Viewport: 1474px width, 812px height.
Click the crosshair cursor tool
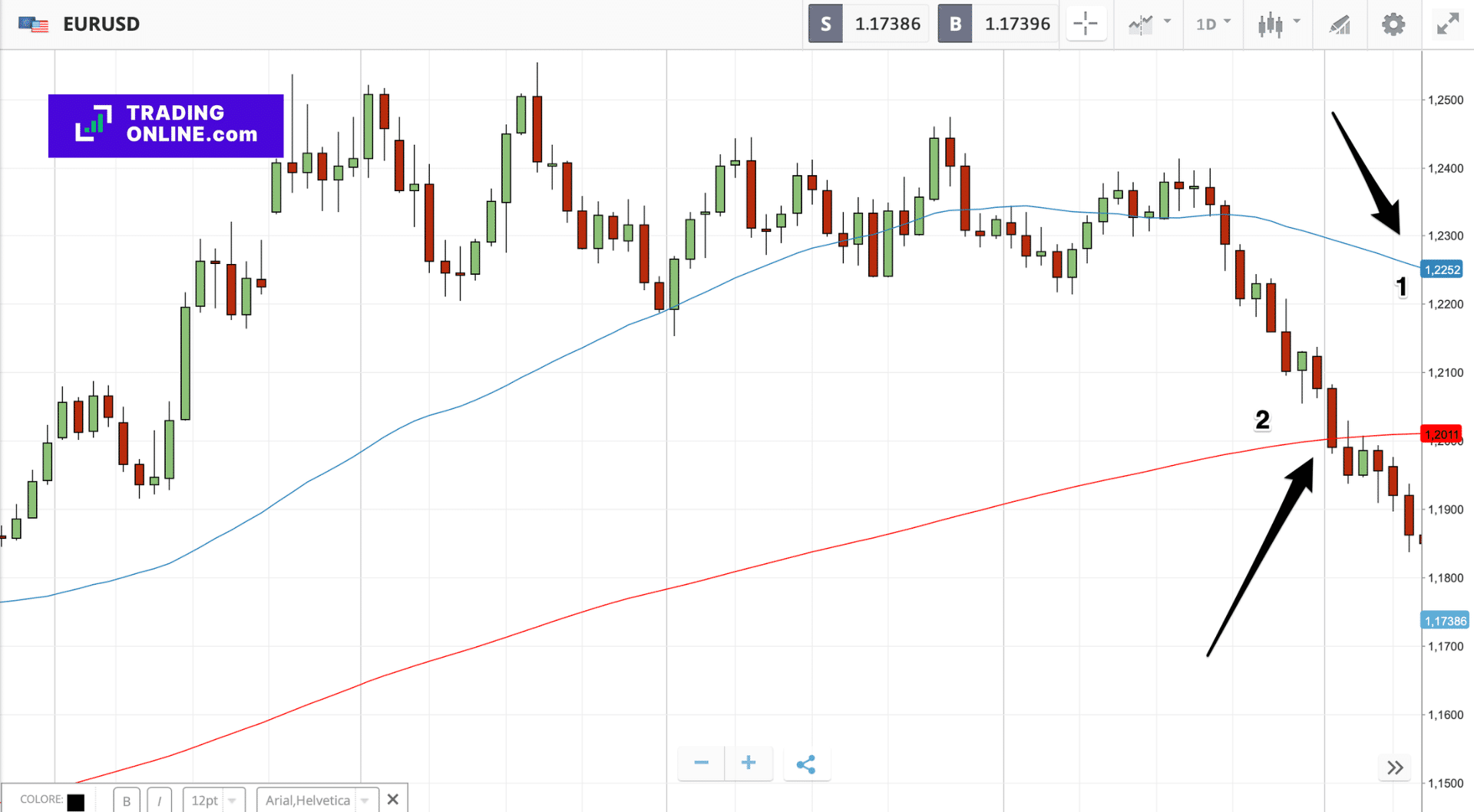pos(1085,24)
